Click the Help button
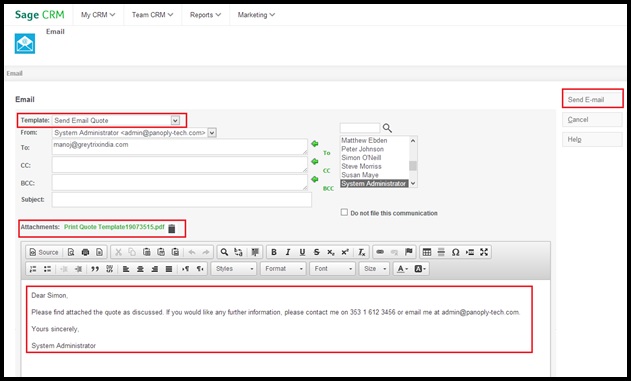The height and width of the screenshot is (381, 631). (592, 139)
